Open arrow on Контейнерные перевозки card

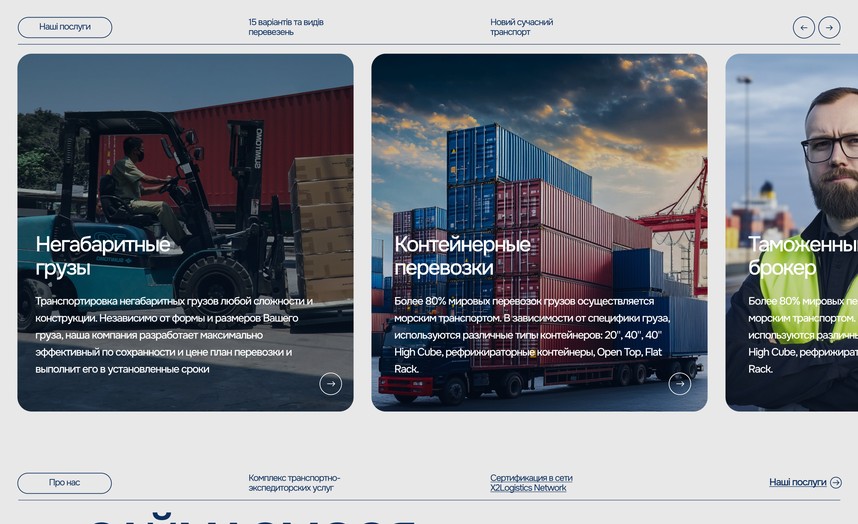(x=680, y=384)
